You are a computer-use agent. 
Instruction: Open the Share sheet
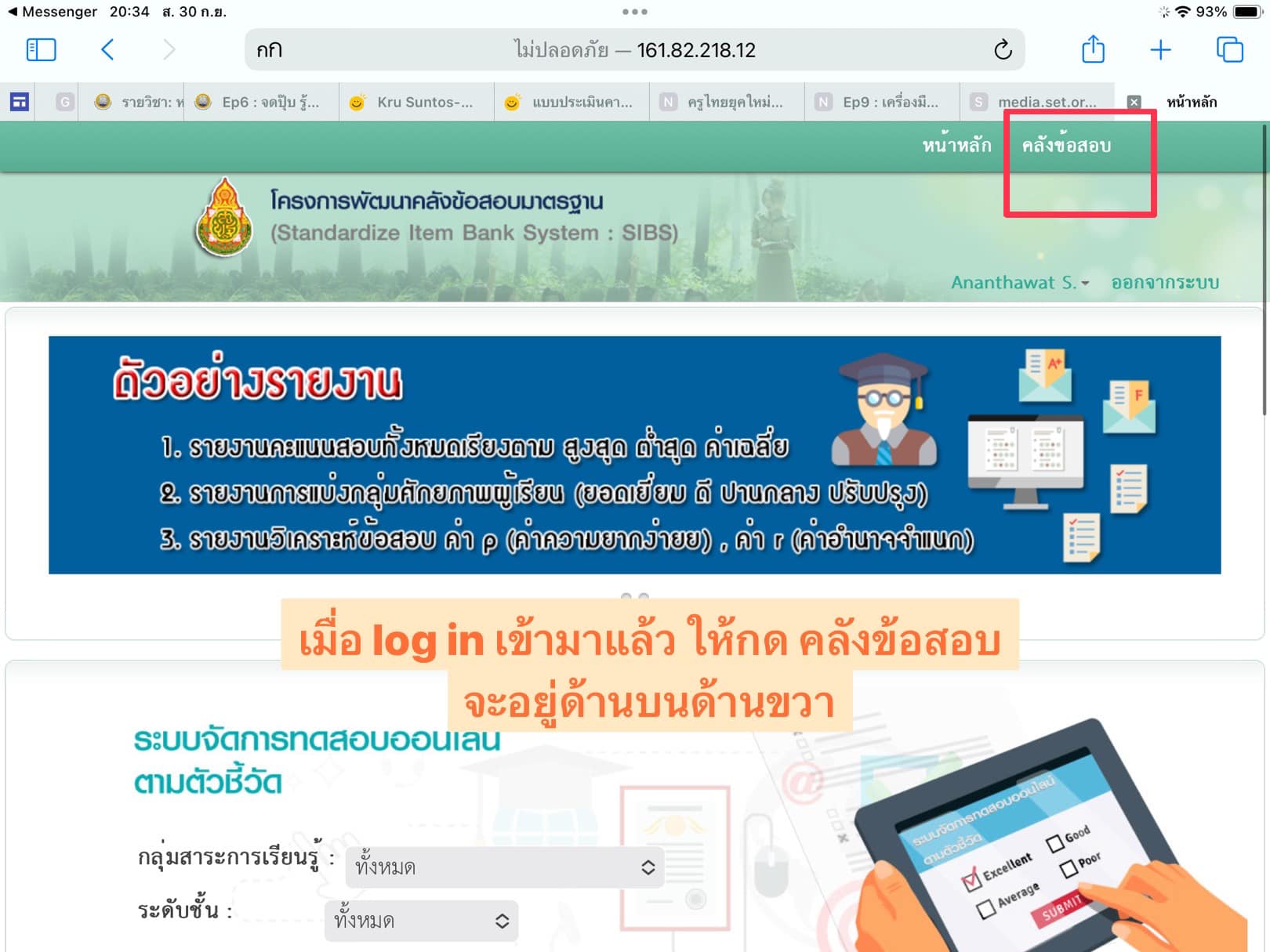tap(1093, 49)
